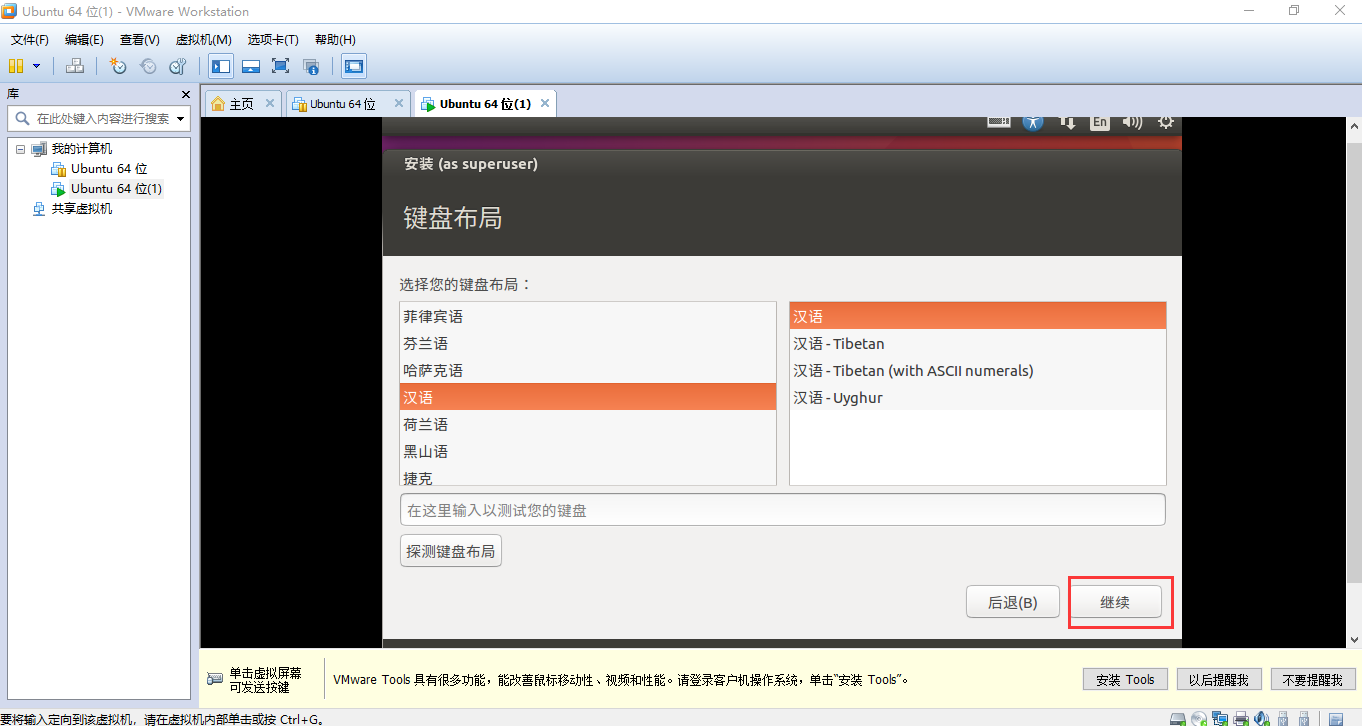Click the hard disk status bar icon
The image size is (1362, 726).
point(1178,718)
